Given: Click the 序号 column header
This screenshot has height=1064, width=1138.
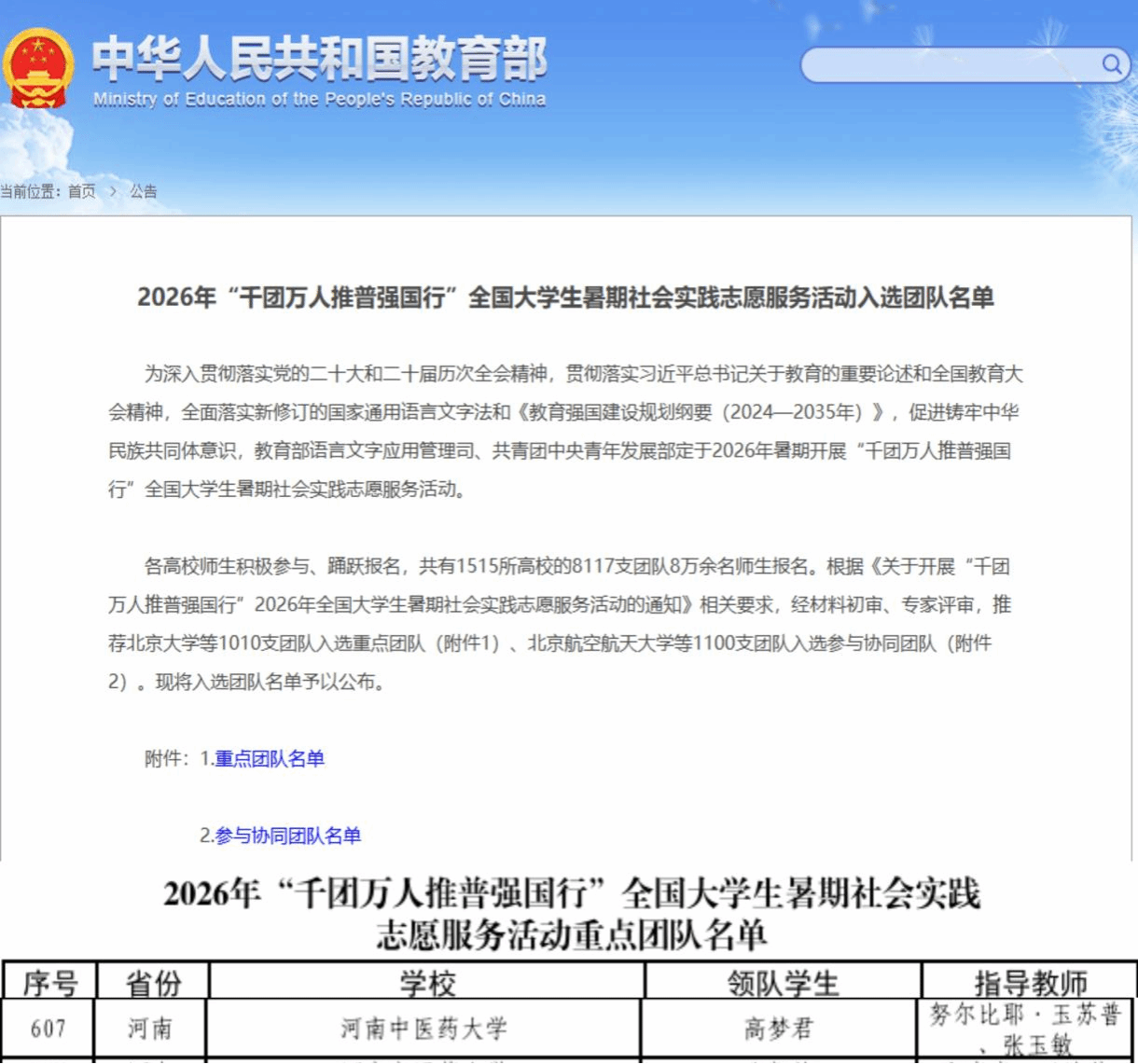Looking at the screenshot, I should [x=49, y=982].
